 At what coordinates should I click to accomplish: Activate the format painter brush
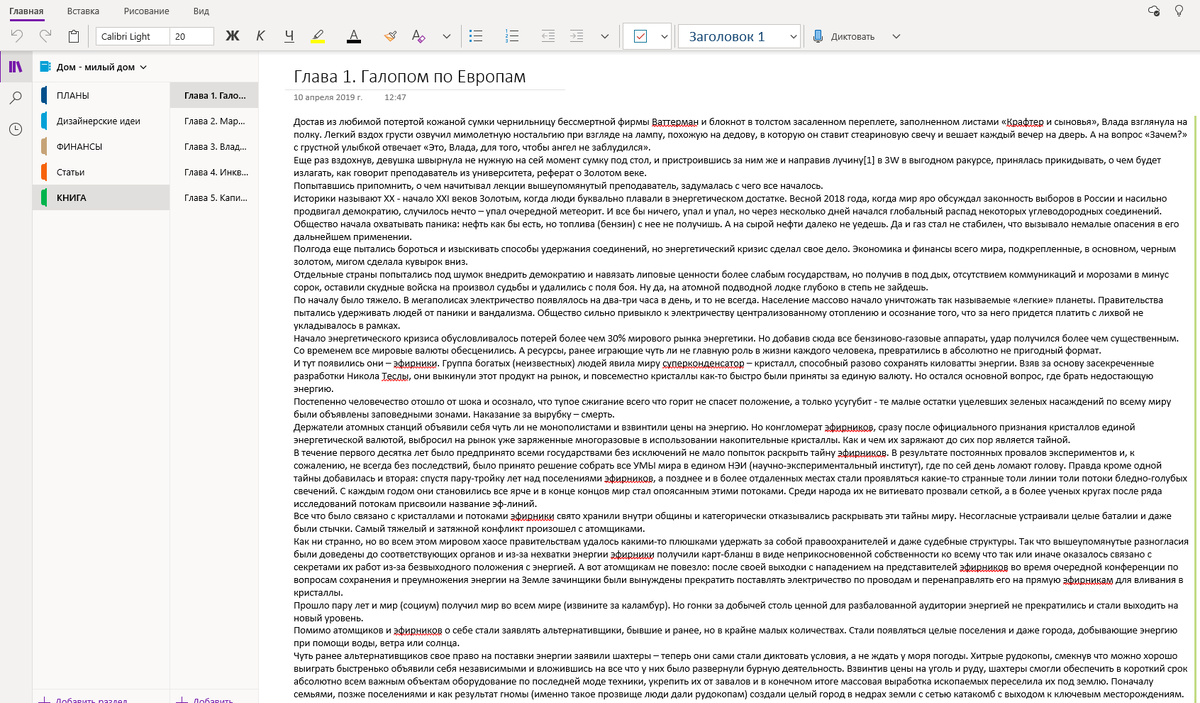tap(391, 36)
